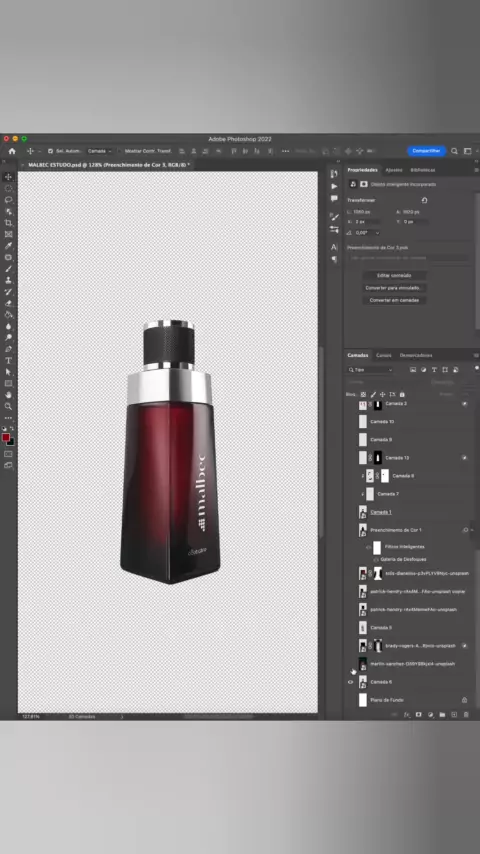Open the Camadas panel menu
480x854 pixels.
point(477,355)
